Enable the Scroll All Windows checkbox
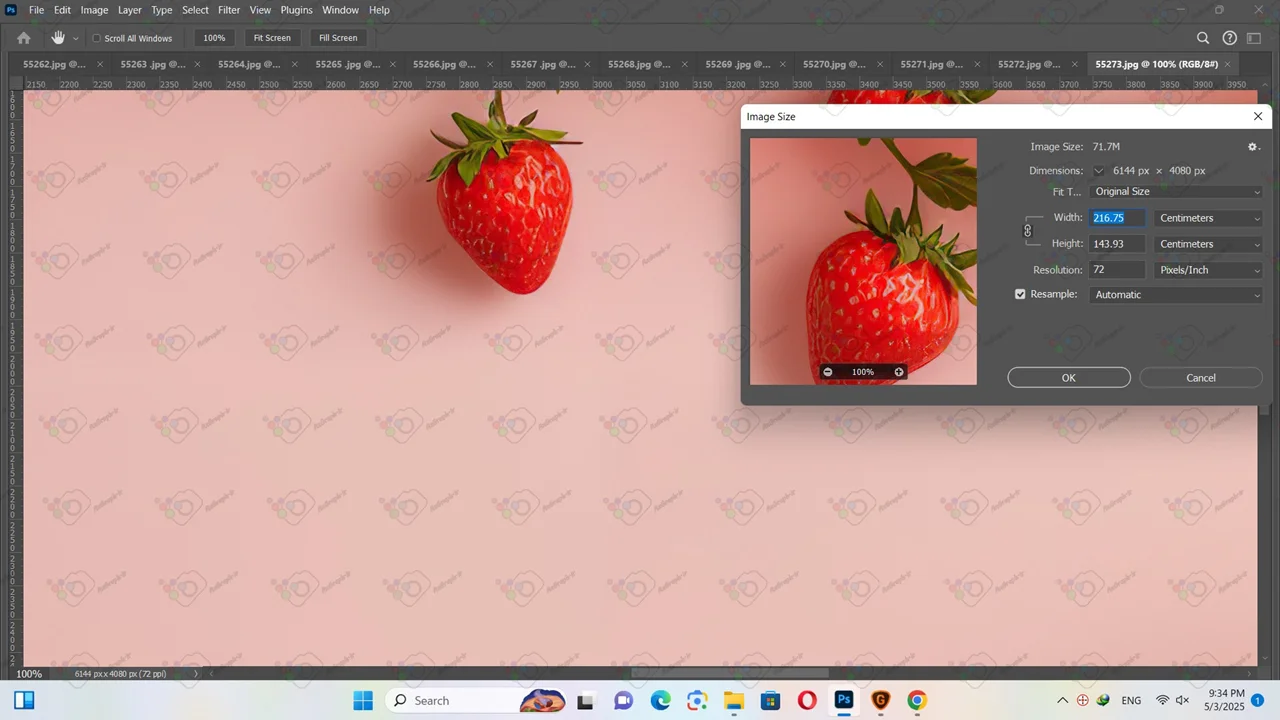 pos(97,39)
